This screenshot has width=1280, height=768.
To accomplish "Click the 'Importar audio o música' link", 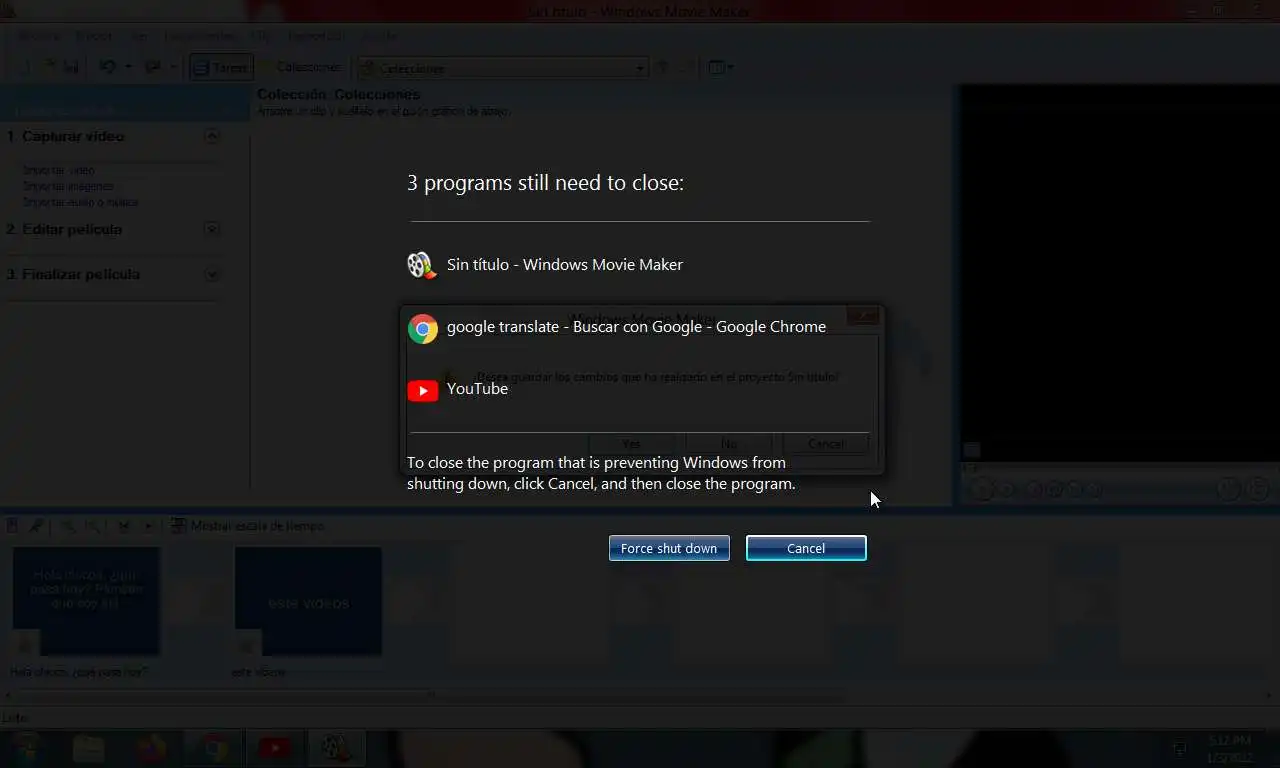I will click(x=80, y=202).
